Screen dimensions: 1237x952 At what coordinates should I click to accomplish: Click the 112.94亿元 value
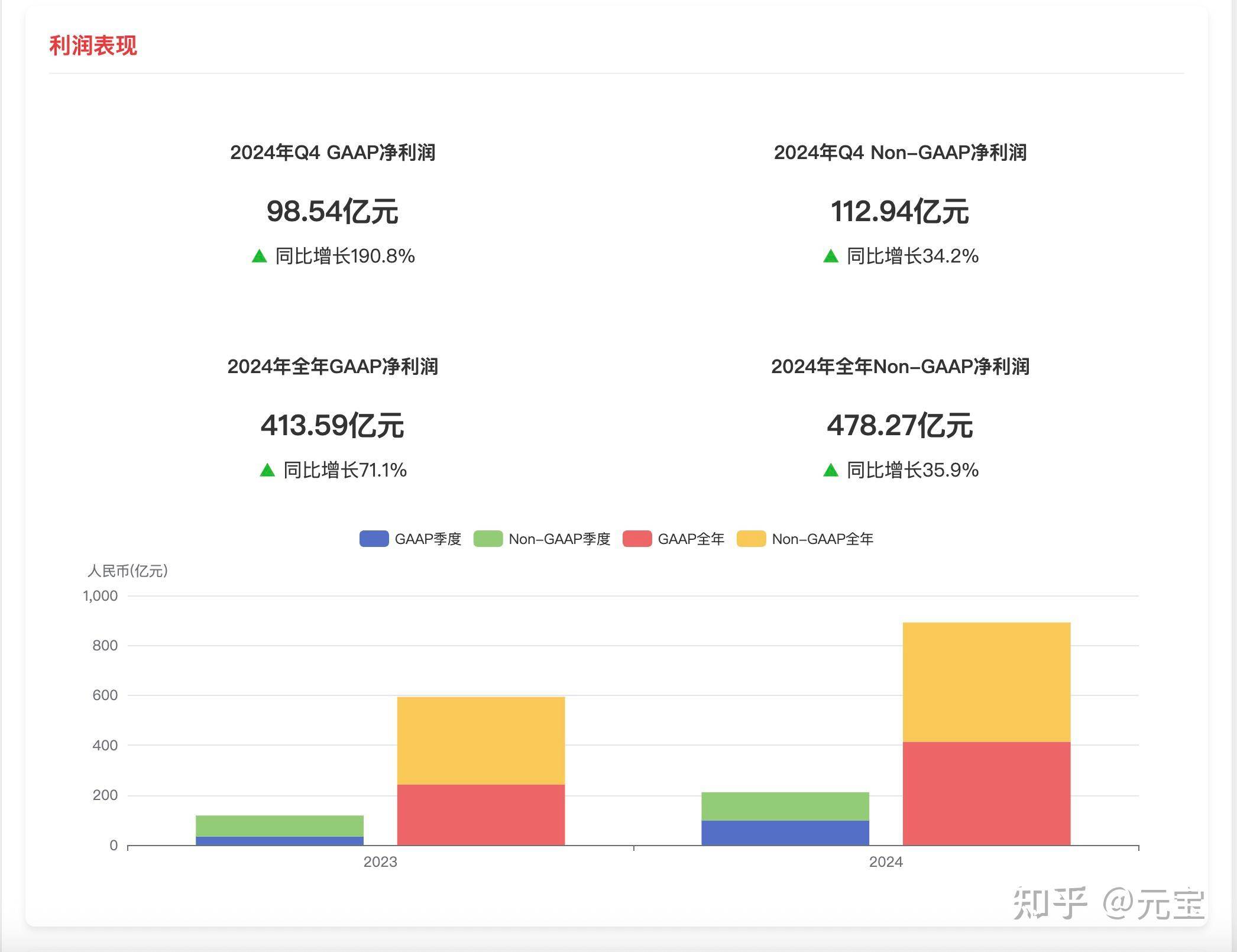click(900, 211)
